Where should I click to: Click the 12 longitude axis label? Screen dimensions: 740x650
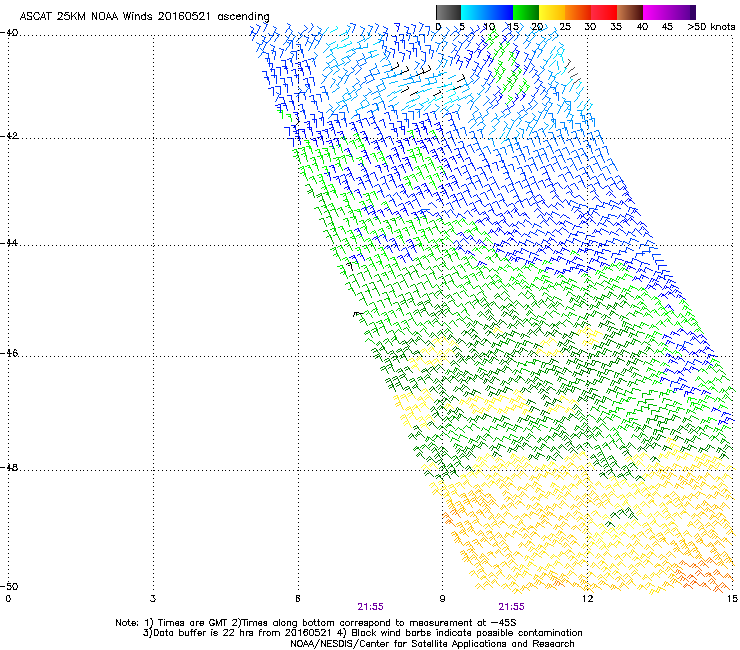coord(587,599)
